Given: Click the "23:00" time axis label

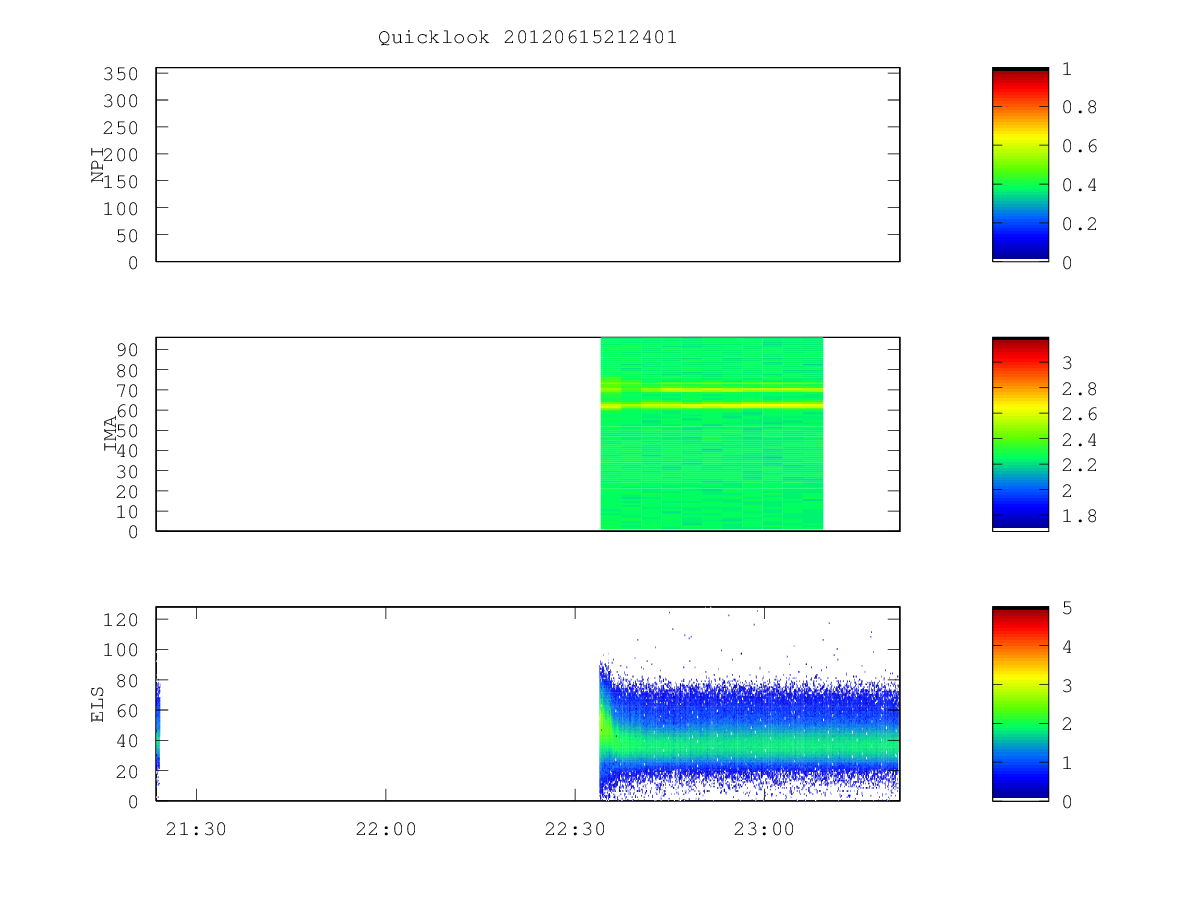Looking at the screenshot, I should point(764,829).
